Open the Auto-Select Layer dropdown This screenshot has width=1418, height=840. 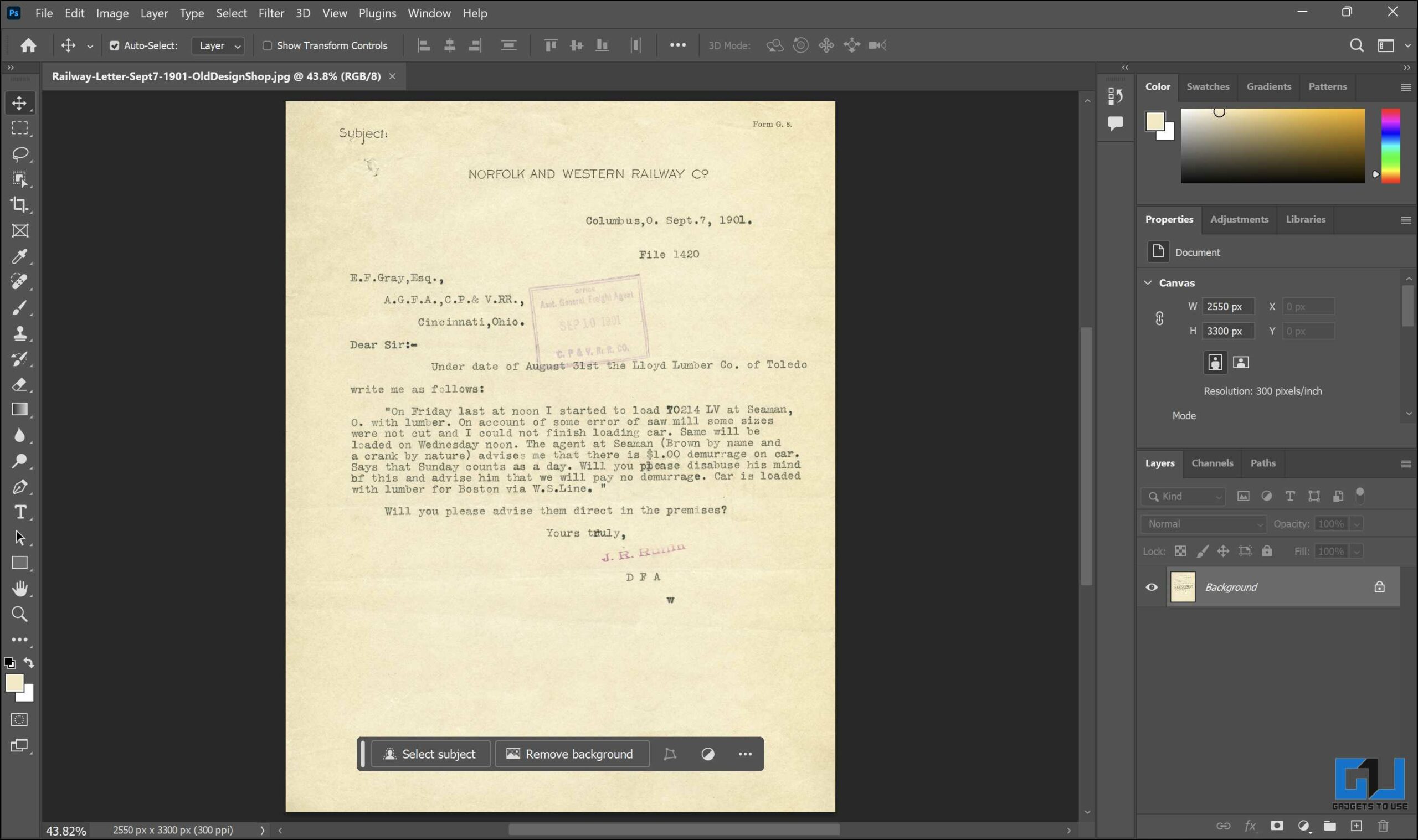tap(218, 46)
